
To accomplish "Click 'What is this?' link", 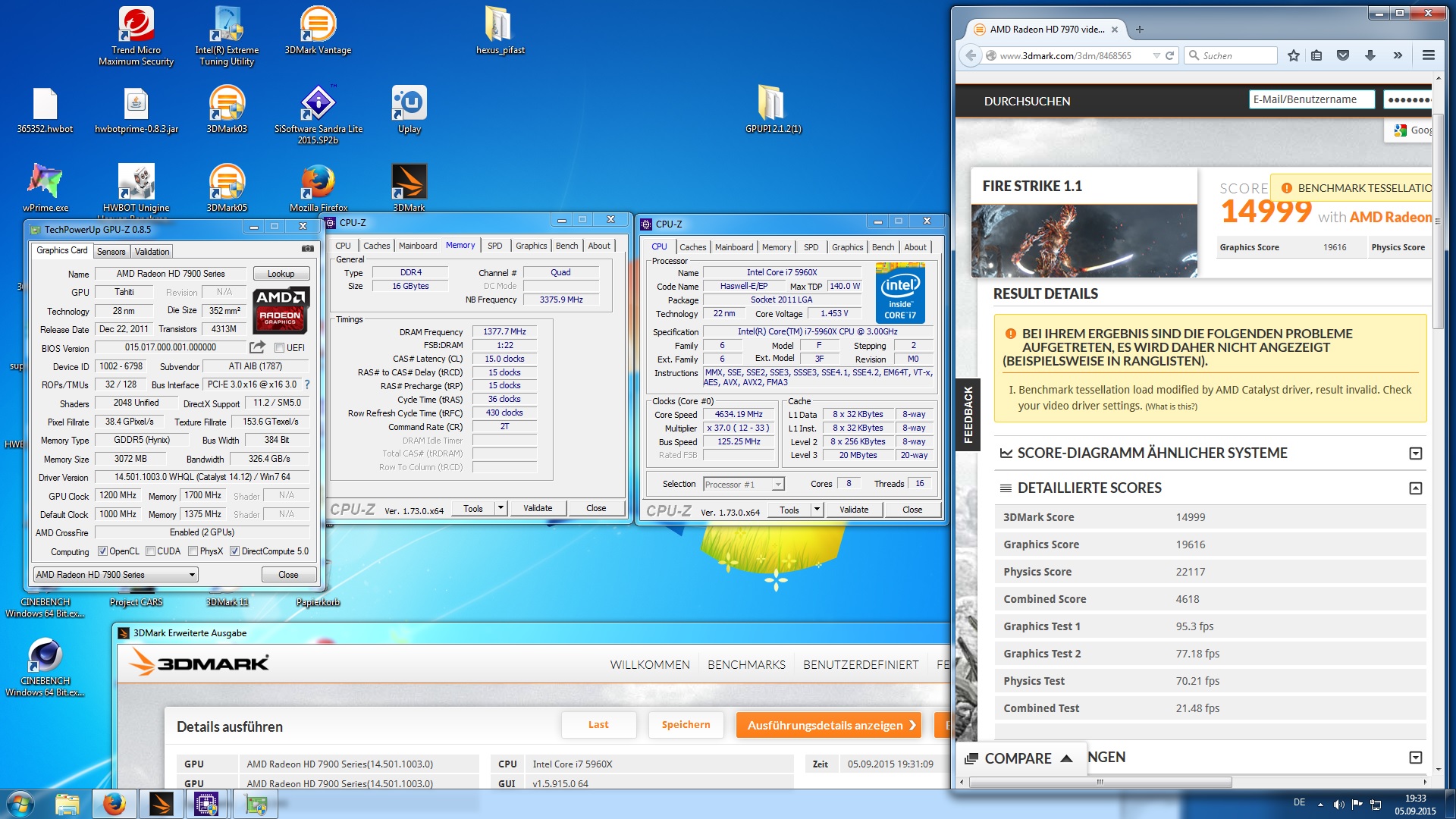I will coord(1171,406).
